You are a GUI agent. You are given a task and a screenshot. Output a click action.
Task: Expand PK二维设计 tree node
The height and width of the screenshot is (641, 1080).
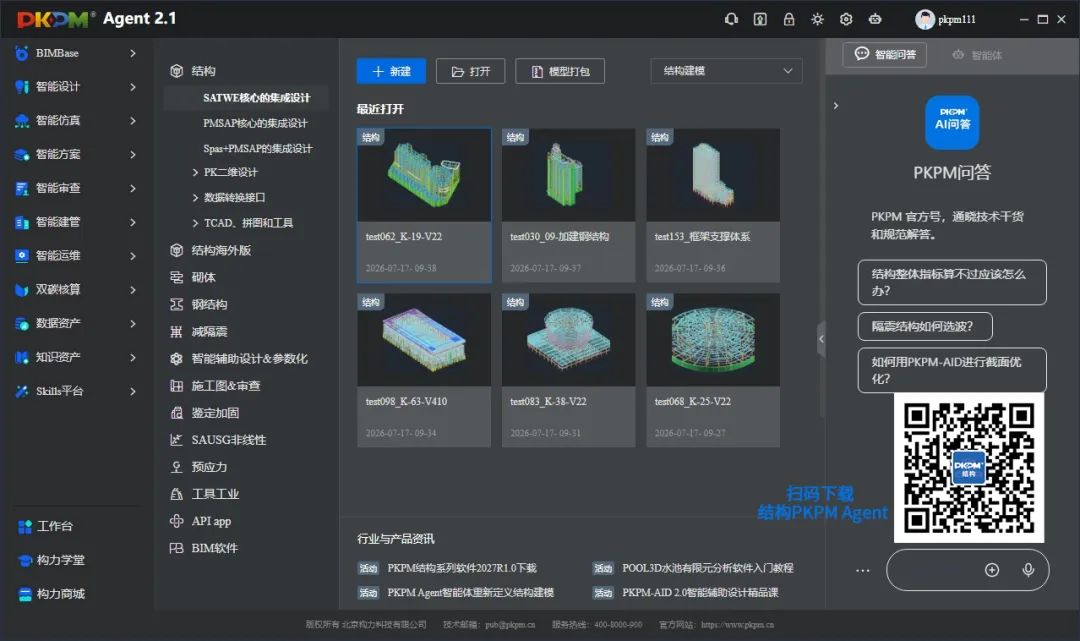point(196,172)
